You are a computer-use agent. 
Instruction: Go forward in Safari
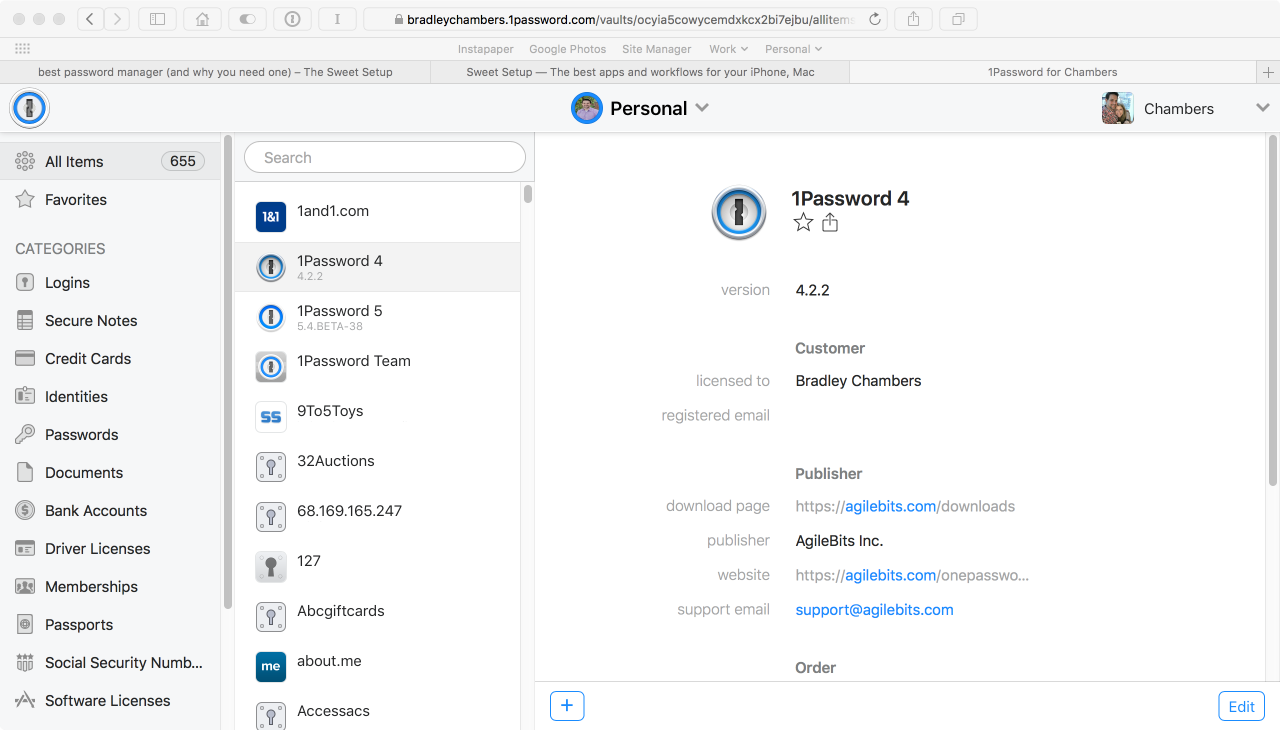point(117,19)
